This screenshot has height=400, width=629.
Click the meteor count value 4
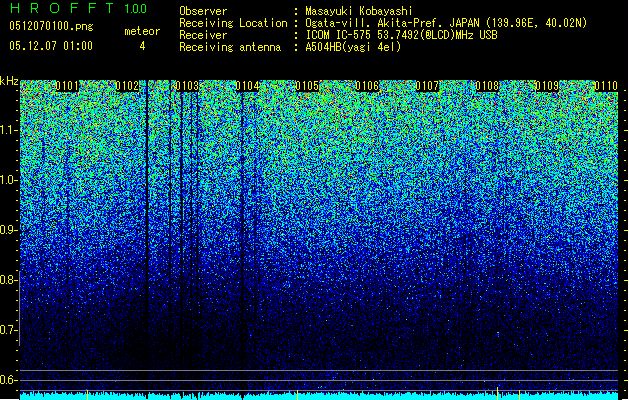tap(142, 46)
